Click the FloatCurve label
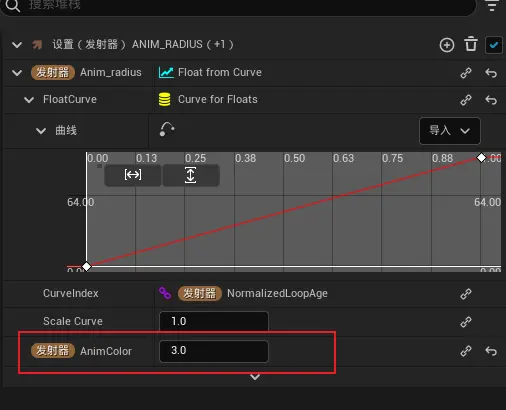 point(70,99)
